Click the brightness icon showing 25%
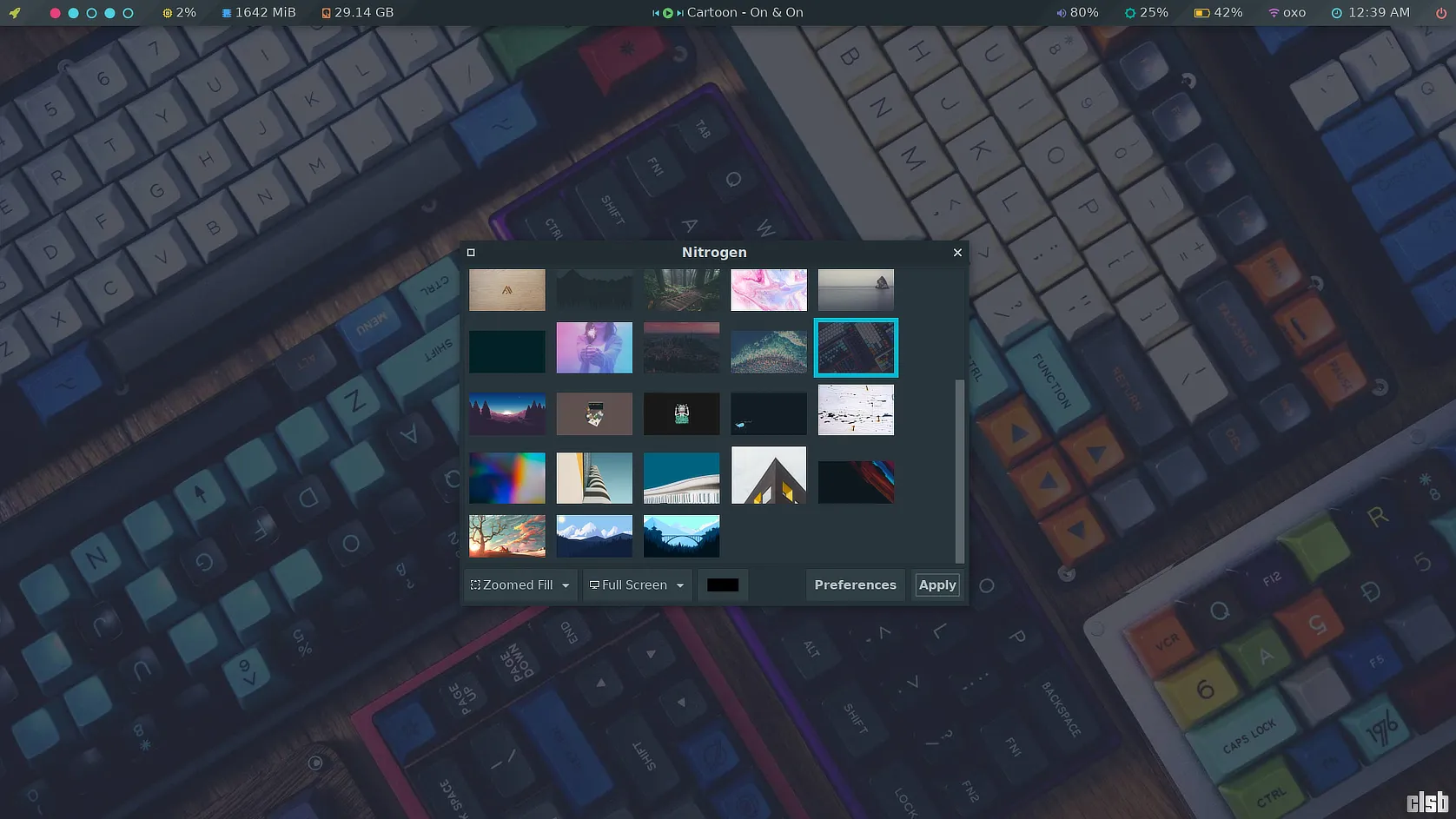1456x819 pixels. point(1129,13)
